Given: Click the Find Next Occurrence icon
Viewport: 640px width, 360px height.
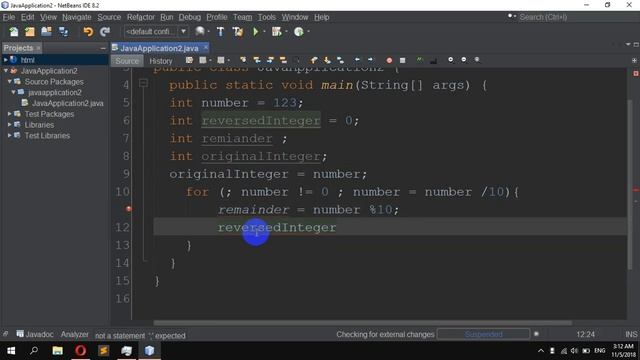Looking at the screenshot, I should pos(270,60).
